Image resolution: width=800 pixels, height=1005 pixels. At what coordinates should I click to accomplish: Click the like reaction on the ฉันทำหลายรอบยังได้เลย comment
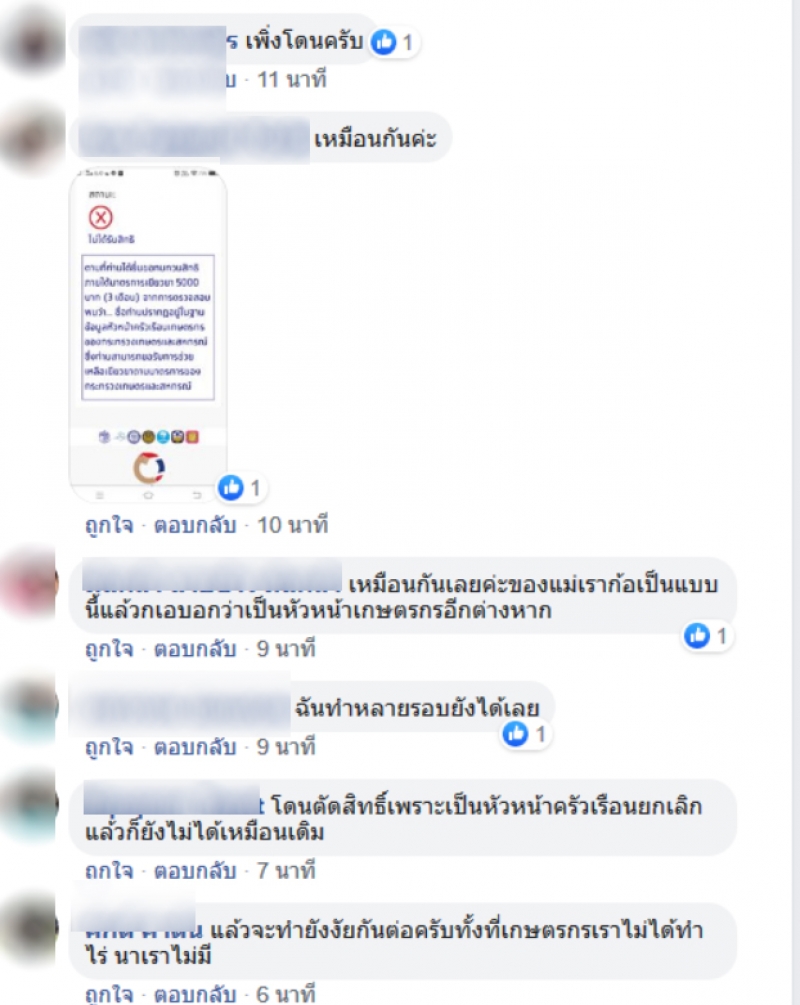[x=515, y=734]
